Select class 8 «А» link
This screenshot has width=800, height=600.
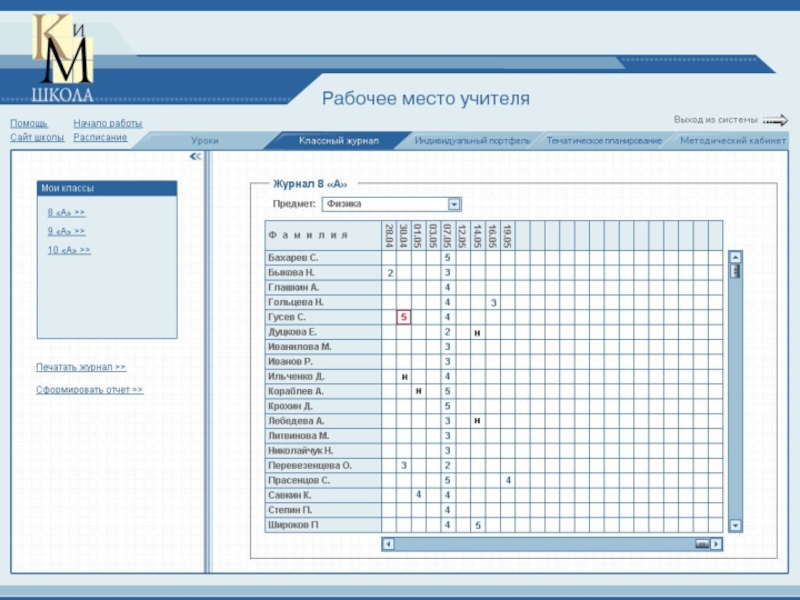(x=66, y=213)
